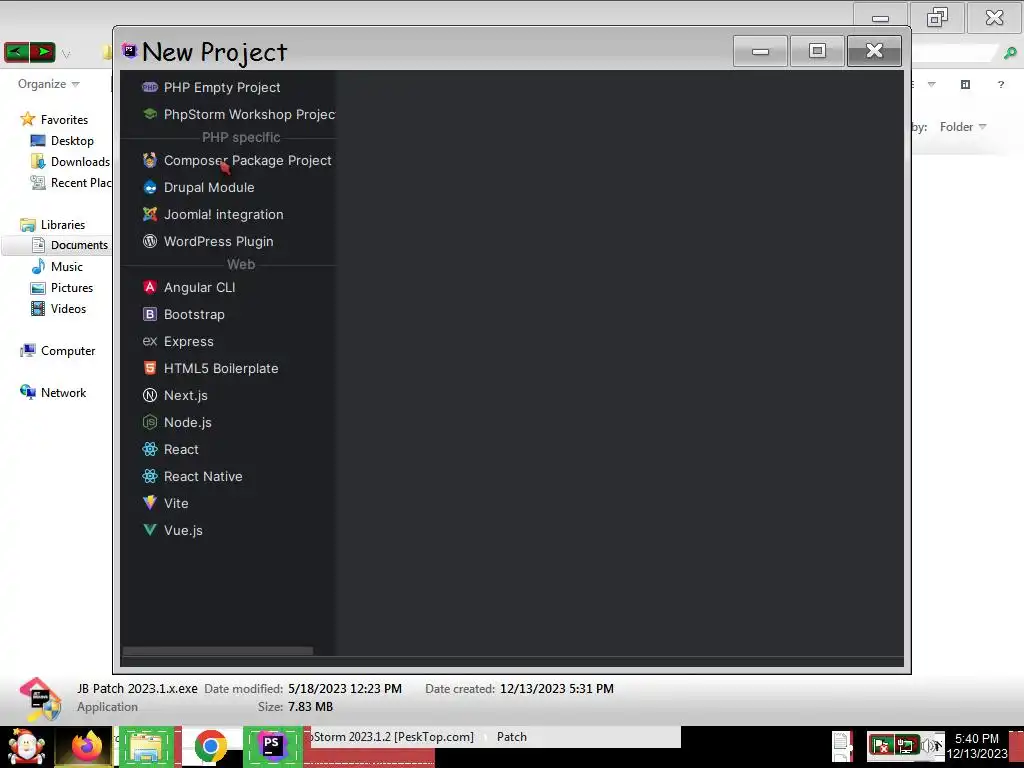Pick Node.js icon
Viewport: 1024px width, 768px height.
pyautogui.click(x=150, y=422)
